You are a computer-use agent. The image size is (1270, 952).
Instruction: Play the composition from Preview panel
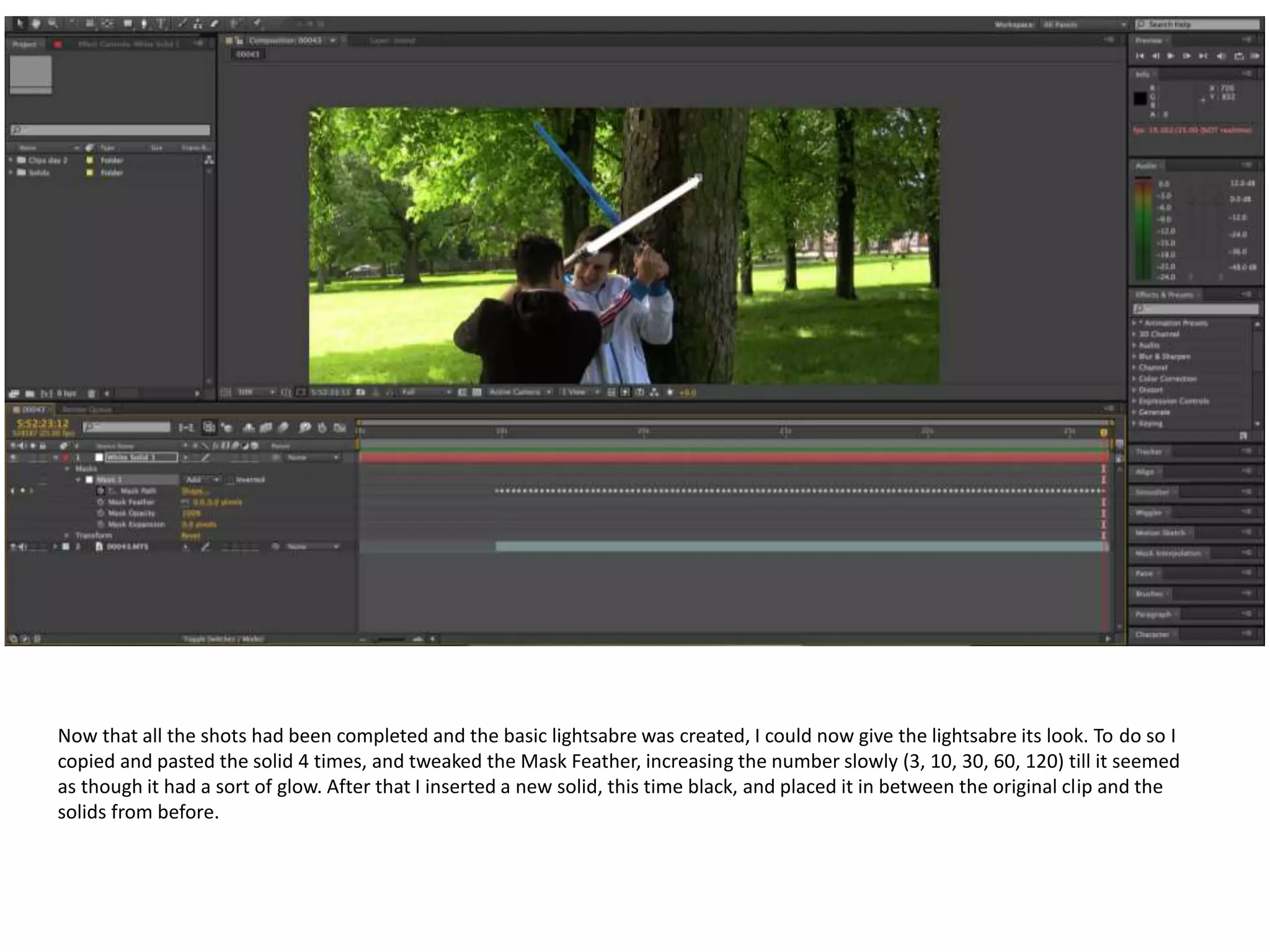click(1171, 56)
